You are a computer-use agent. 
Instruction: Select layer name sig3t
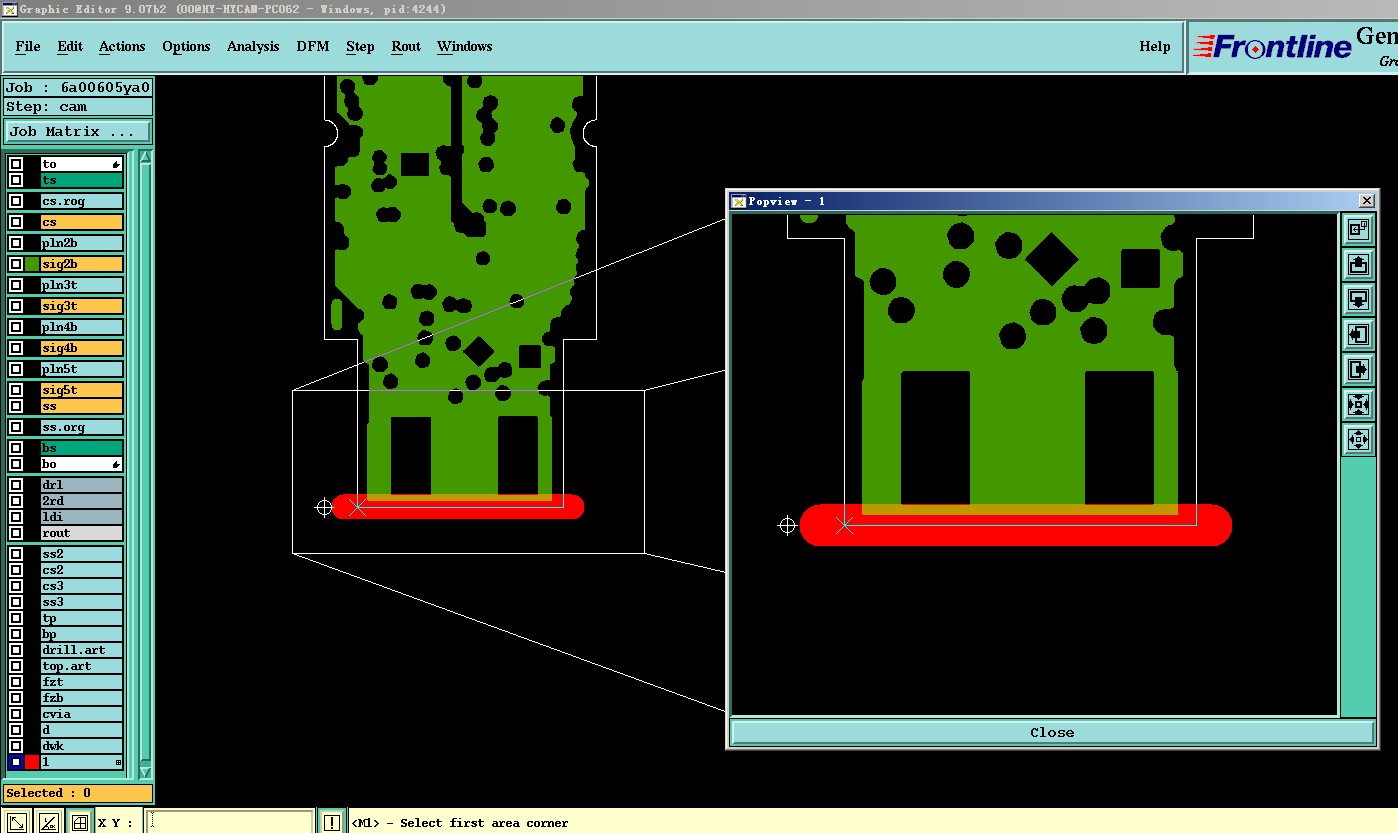[82, 306]
